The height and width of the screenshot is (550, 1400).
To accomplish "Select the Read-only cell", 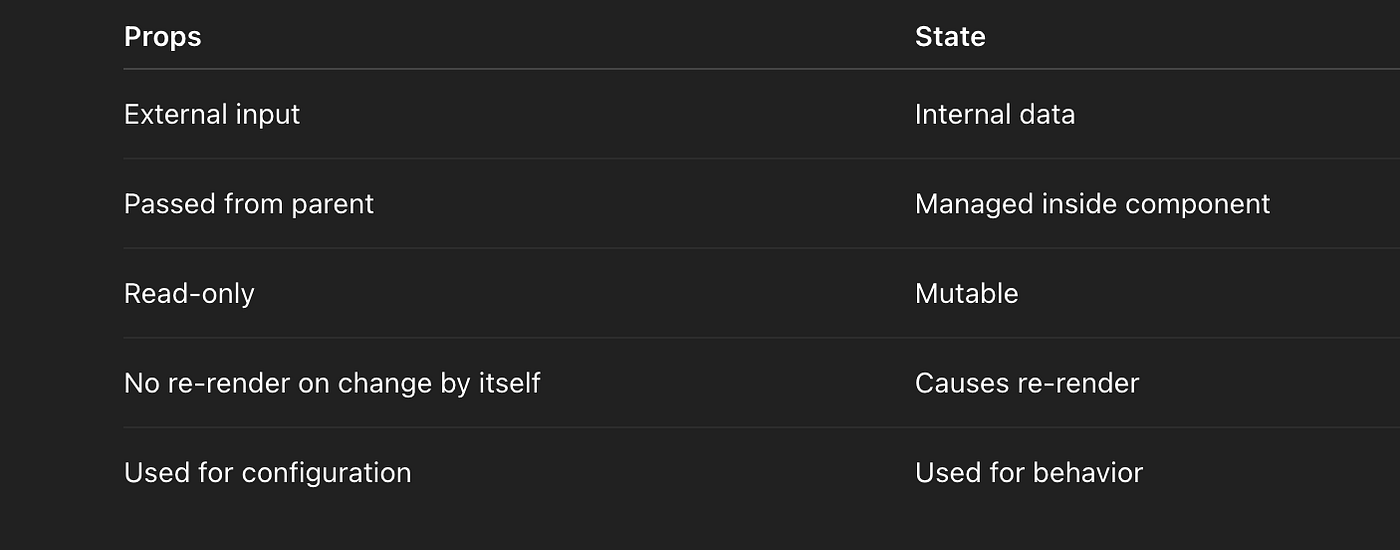I will click(189, 294).
